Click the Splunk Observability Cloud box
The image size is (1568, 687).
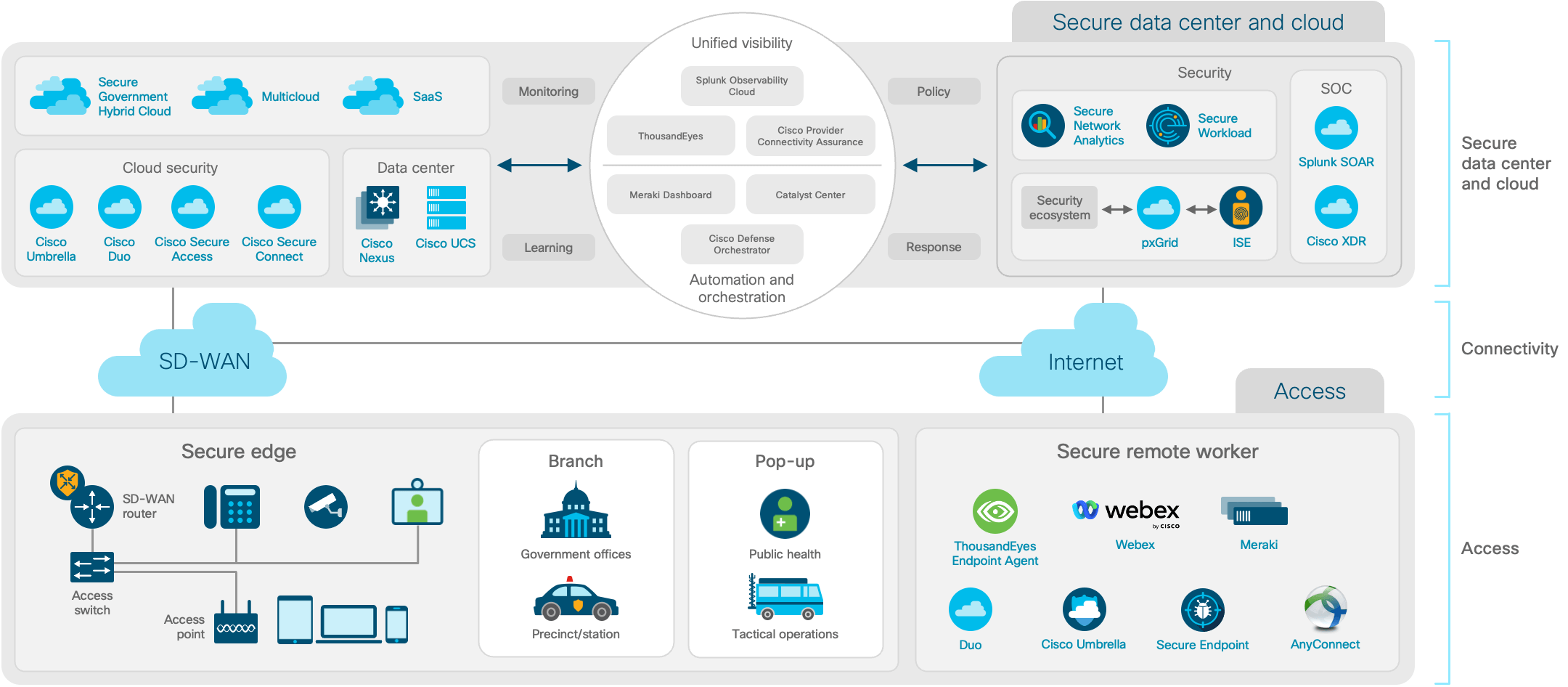[x=742, y=86]
